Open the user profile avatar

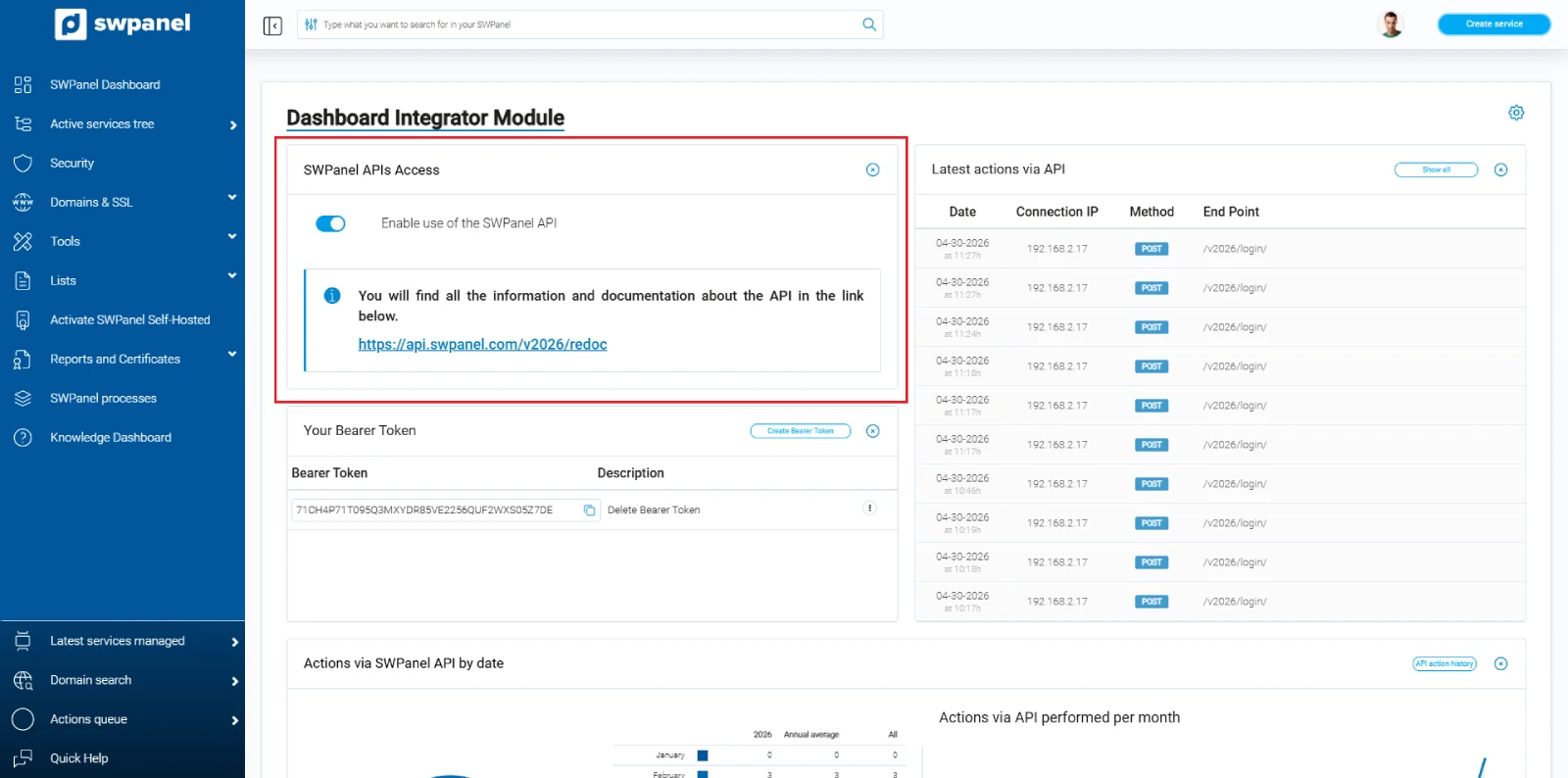[x=1391, y=24]
